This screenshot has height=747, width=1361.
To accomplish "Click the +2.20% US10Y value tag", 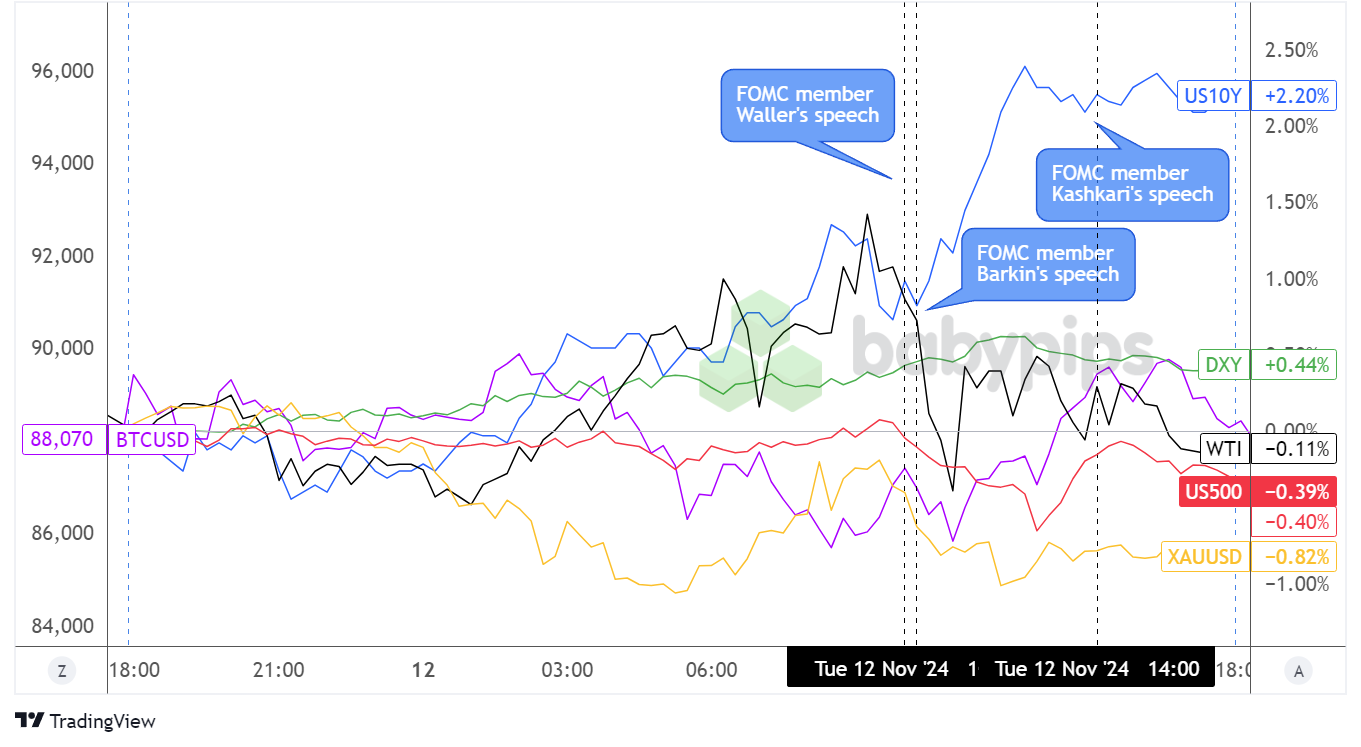I will coord(1296,96).
